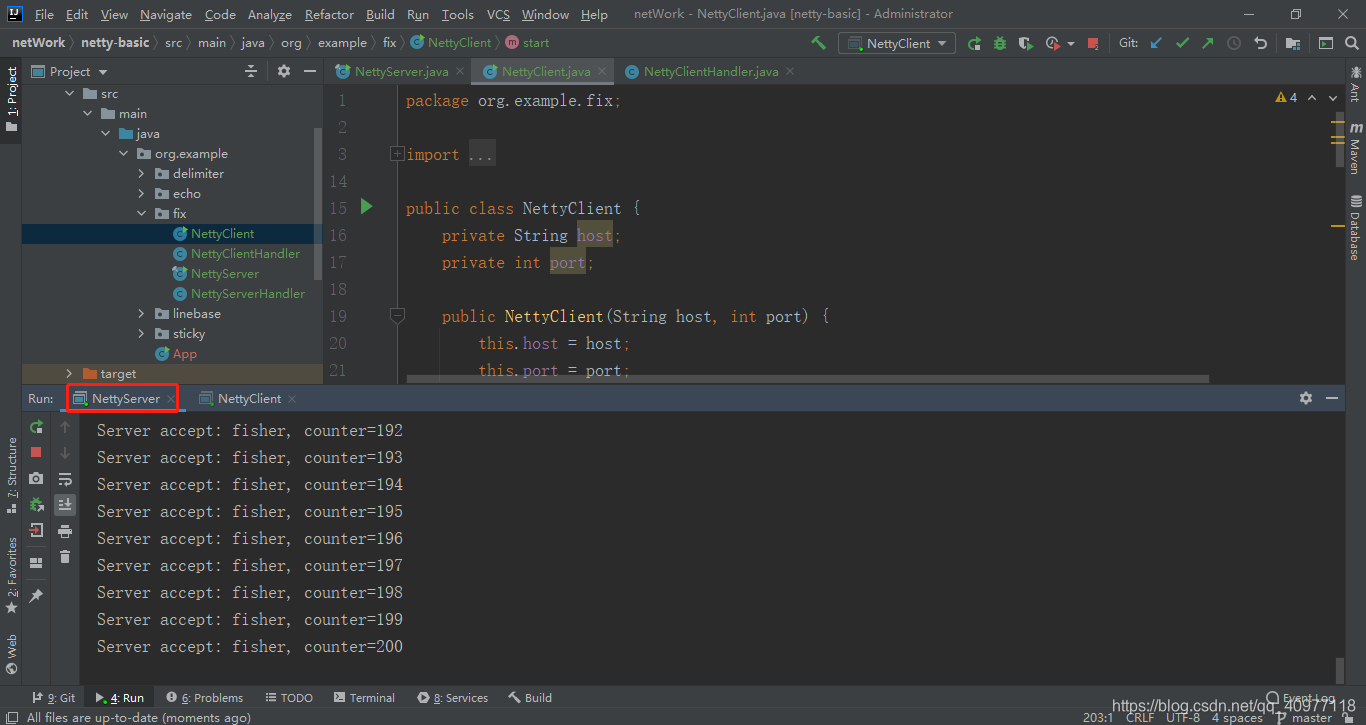The width and height of the screenshot is (1366, 725).
Task: Collapse the org.example package
Action: (124, 154)
